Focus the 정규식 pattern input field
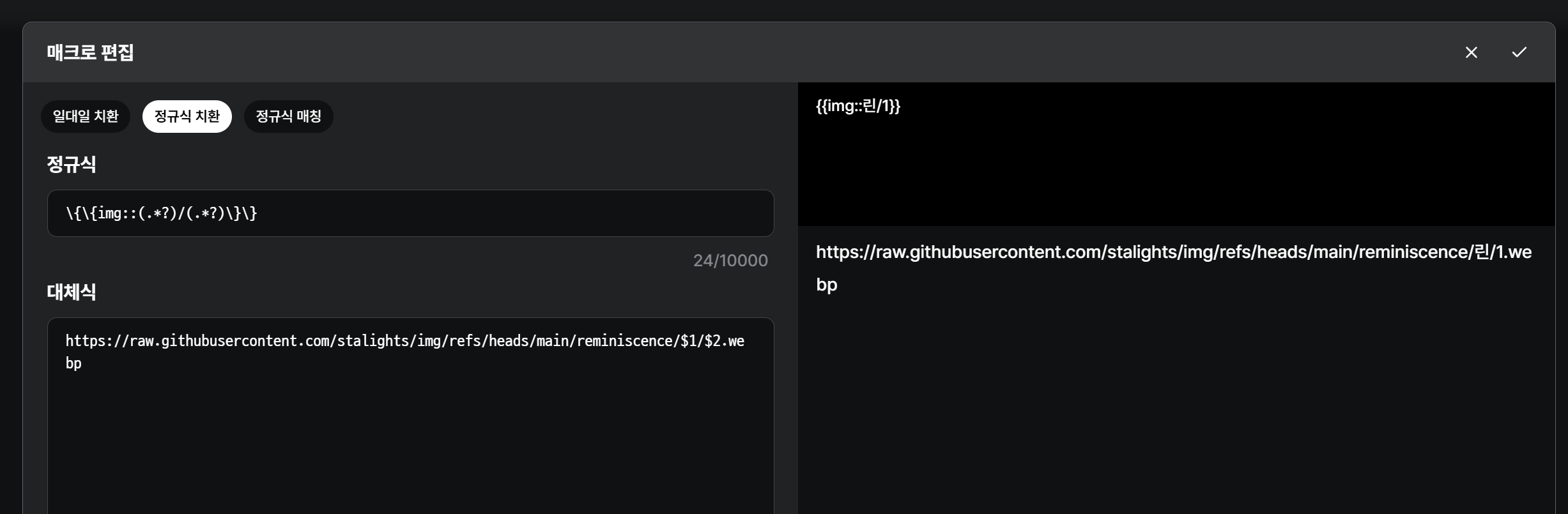The width and height of the screenshot is (1568, 514). (410, 213)
